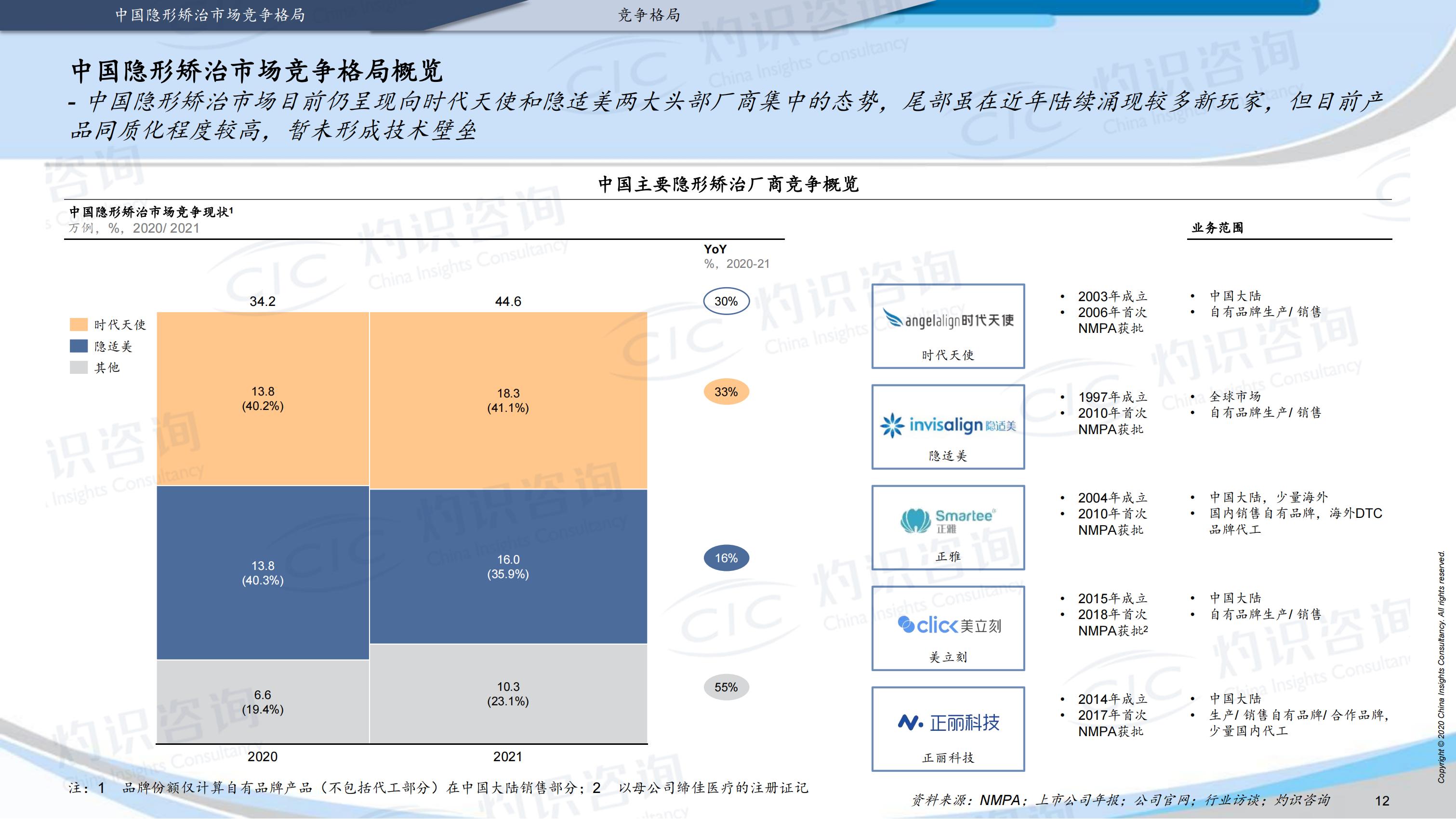The image size is (1456, 819).
Task: Click the text 国内销售自有品牌，海外DTC品牌代工
Action: (x=1296, y=521)
